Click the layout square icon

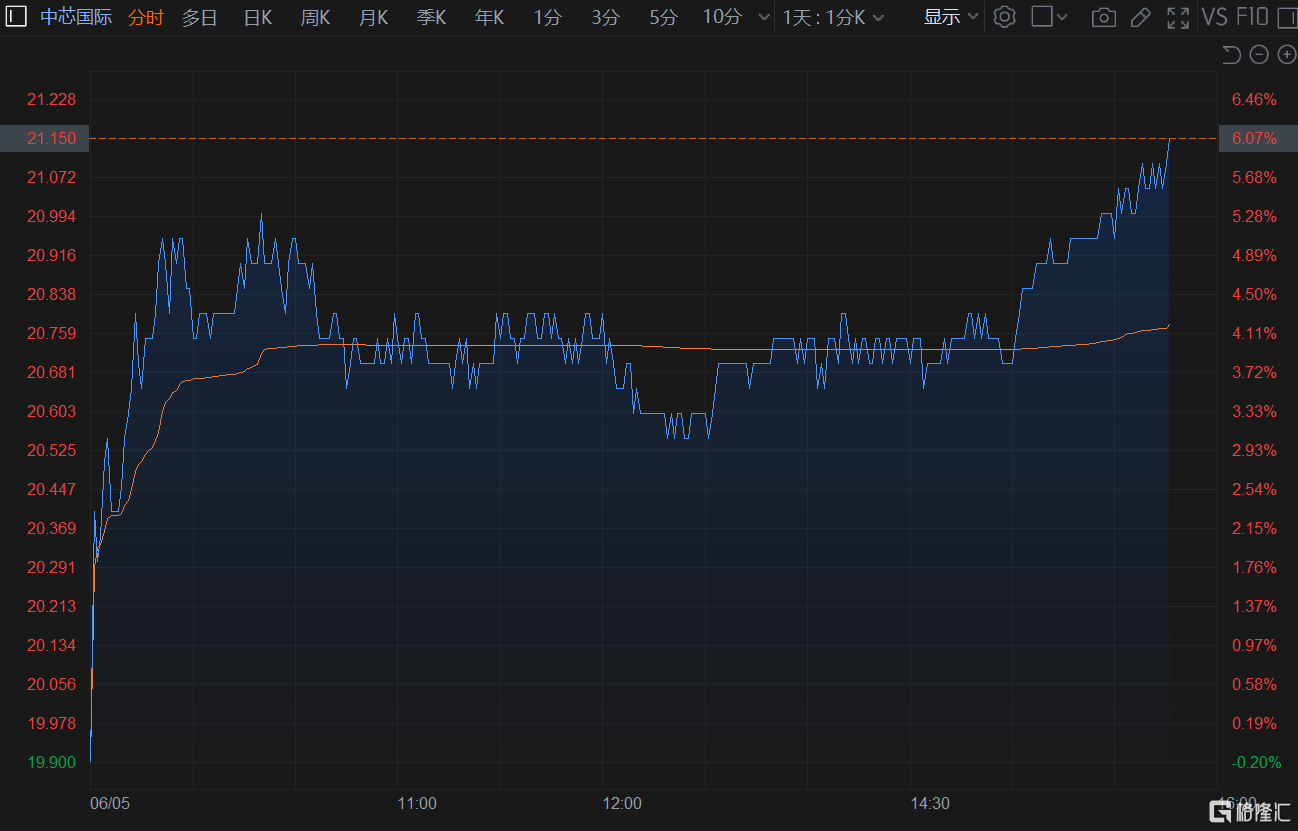[1041, 17]
